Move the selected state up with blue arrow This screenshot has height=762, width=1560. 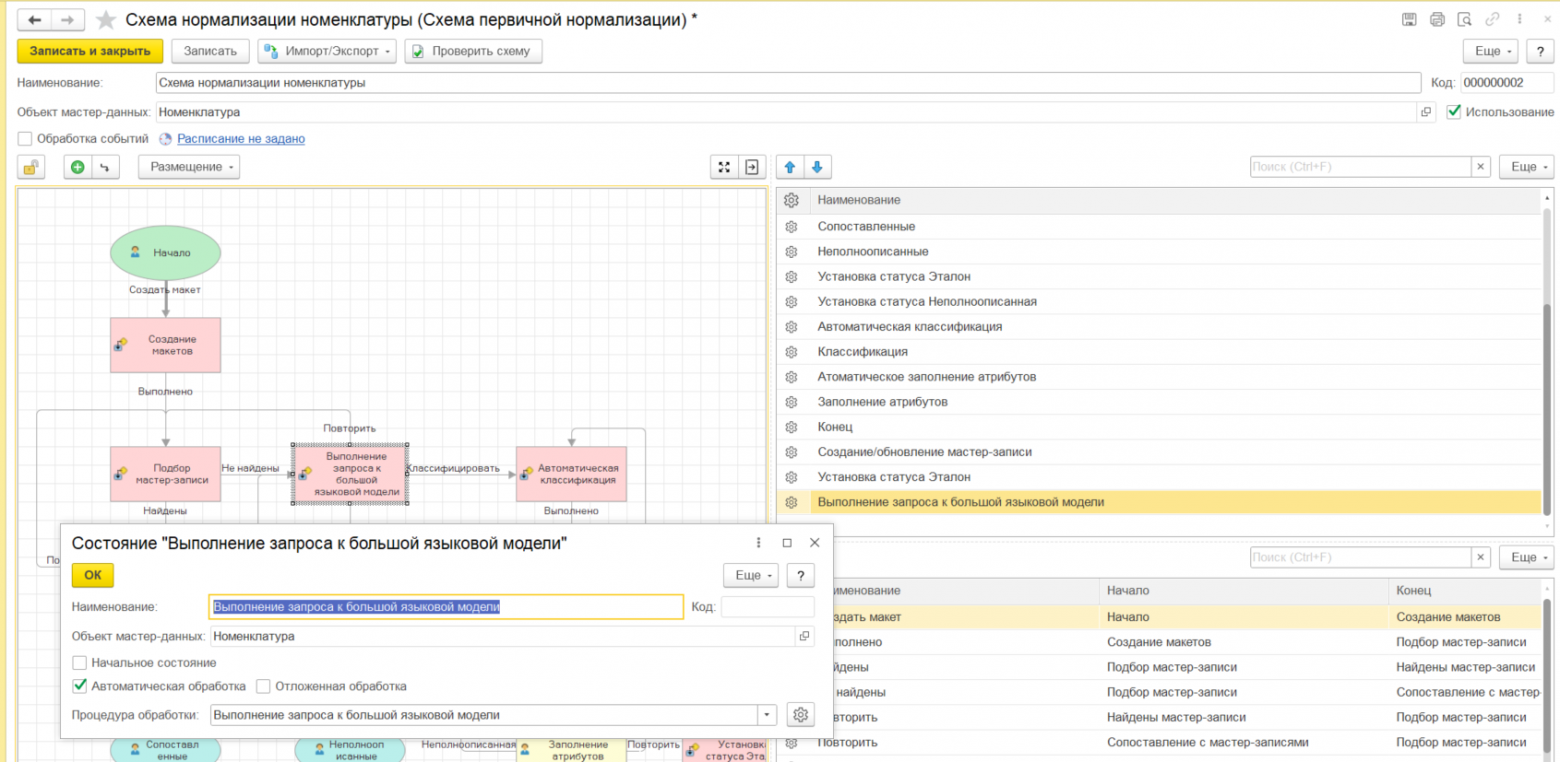790,167
